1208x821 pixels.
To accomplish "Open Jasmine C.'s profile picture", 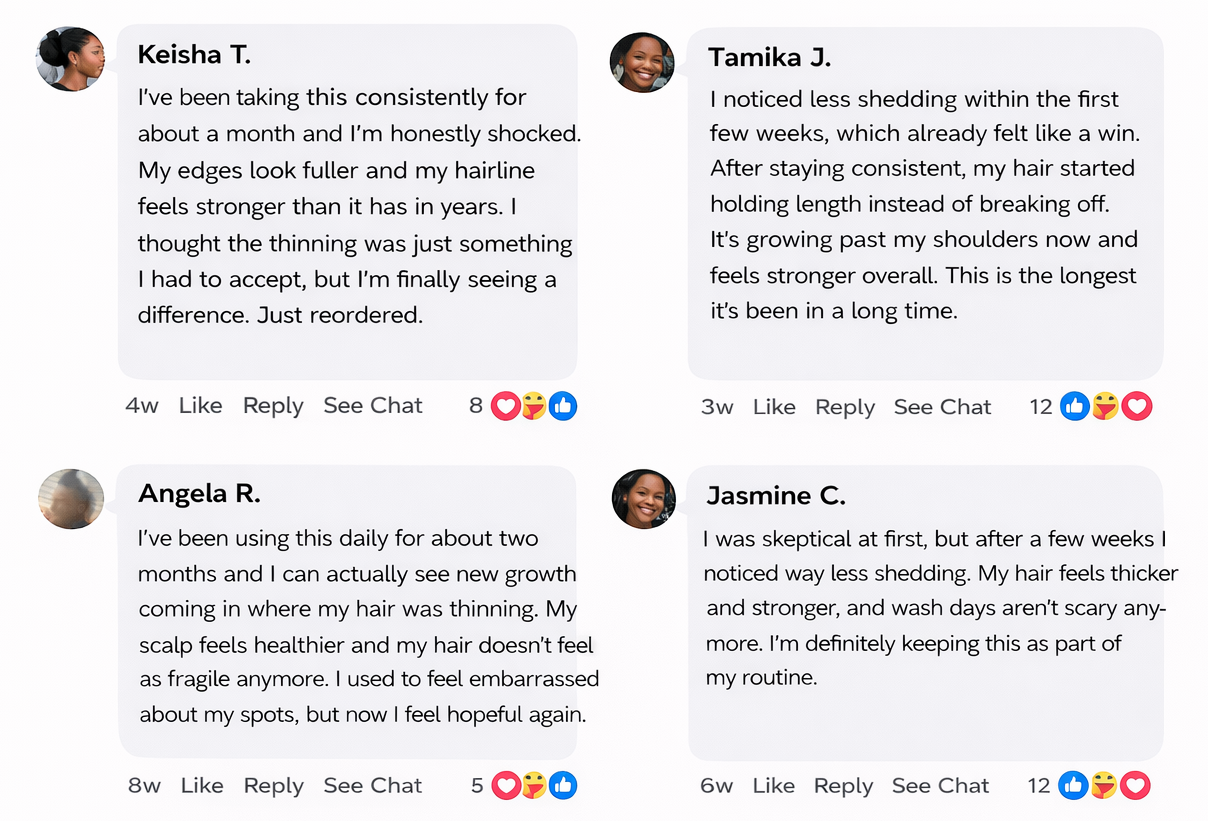I will click(x=644, y=498).
